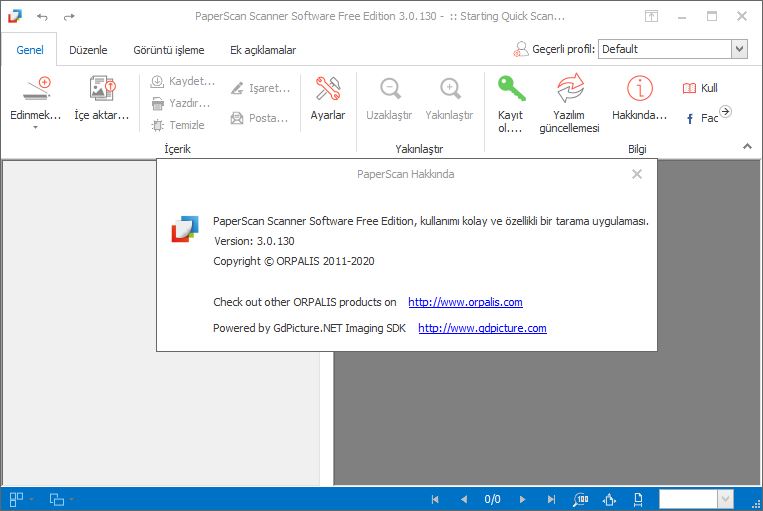Go to first page in status bar
The height and width of the screenshot is (511, 763).
pyautogui.click(x=435, y=499)
